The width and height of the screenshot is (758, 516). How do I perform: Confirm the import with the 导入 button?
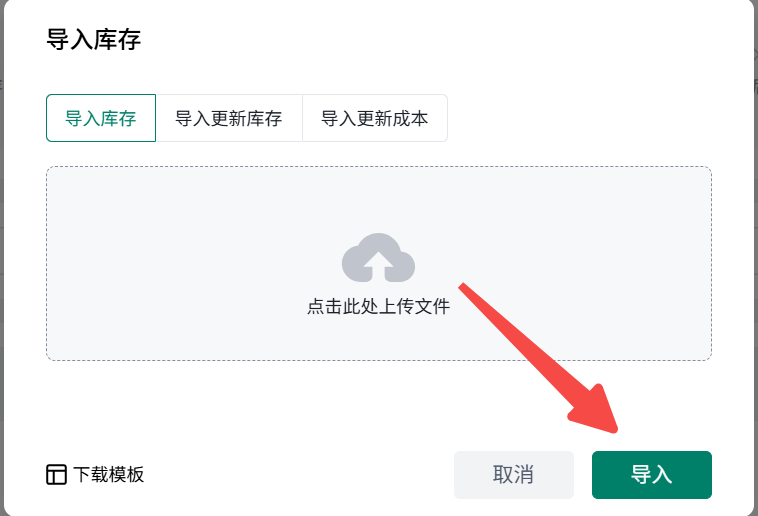[x=651, y=475]
